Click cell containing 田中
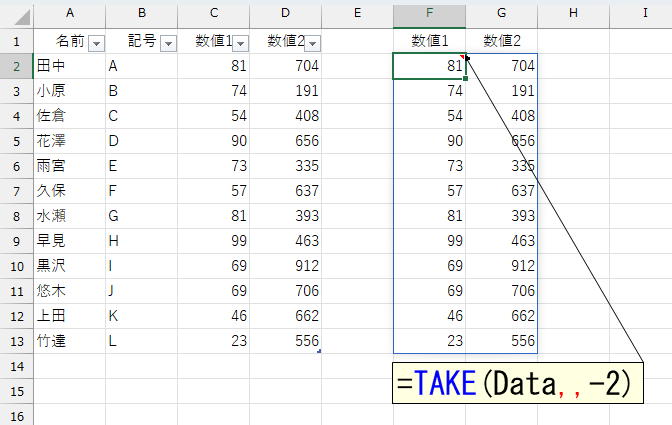Image resolution: width=672 pixels, height=425 pixels. (x=69, y=66)
